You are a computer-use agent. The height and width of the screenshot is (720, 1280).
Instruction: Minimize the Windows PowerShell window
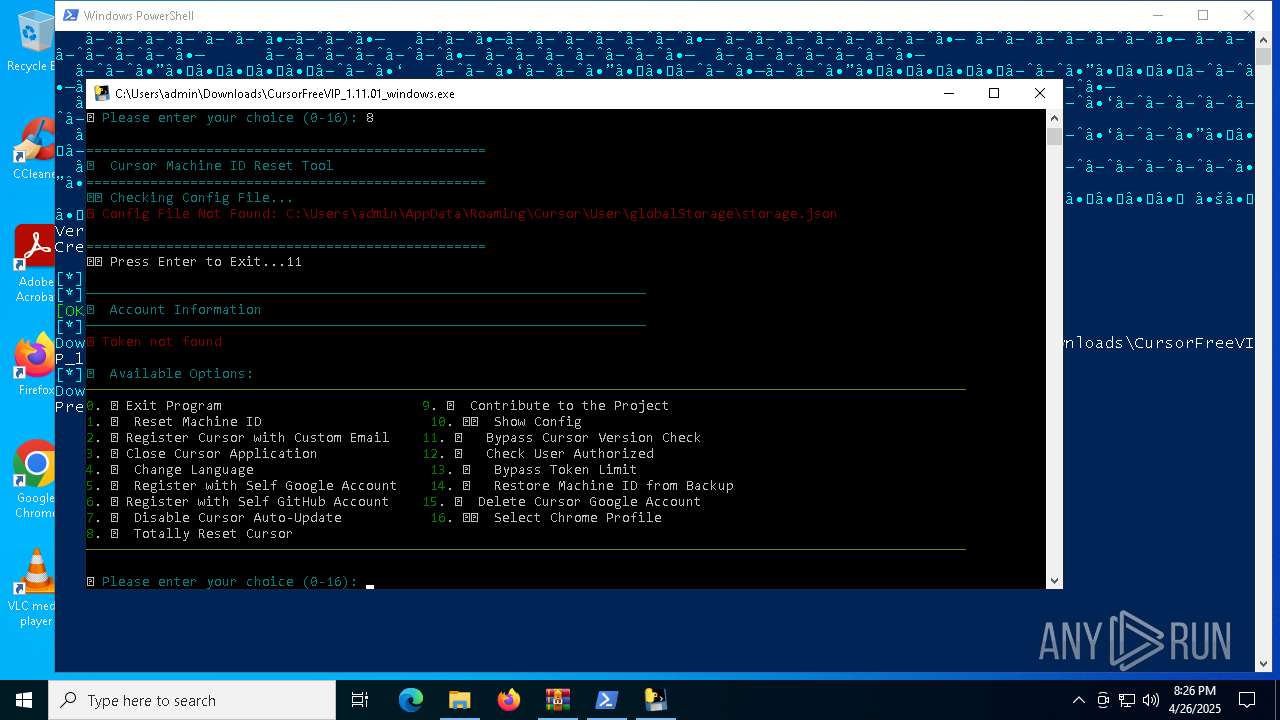[x=1158, y=15]
